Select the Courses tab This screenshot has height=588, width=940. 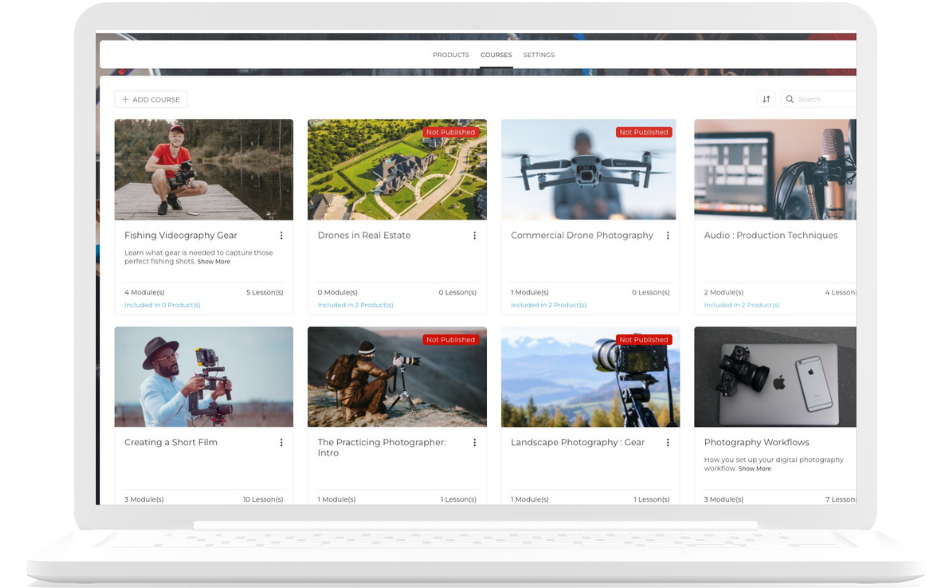point(495,55)
